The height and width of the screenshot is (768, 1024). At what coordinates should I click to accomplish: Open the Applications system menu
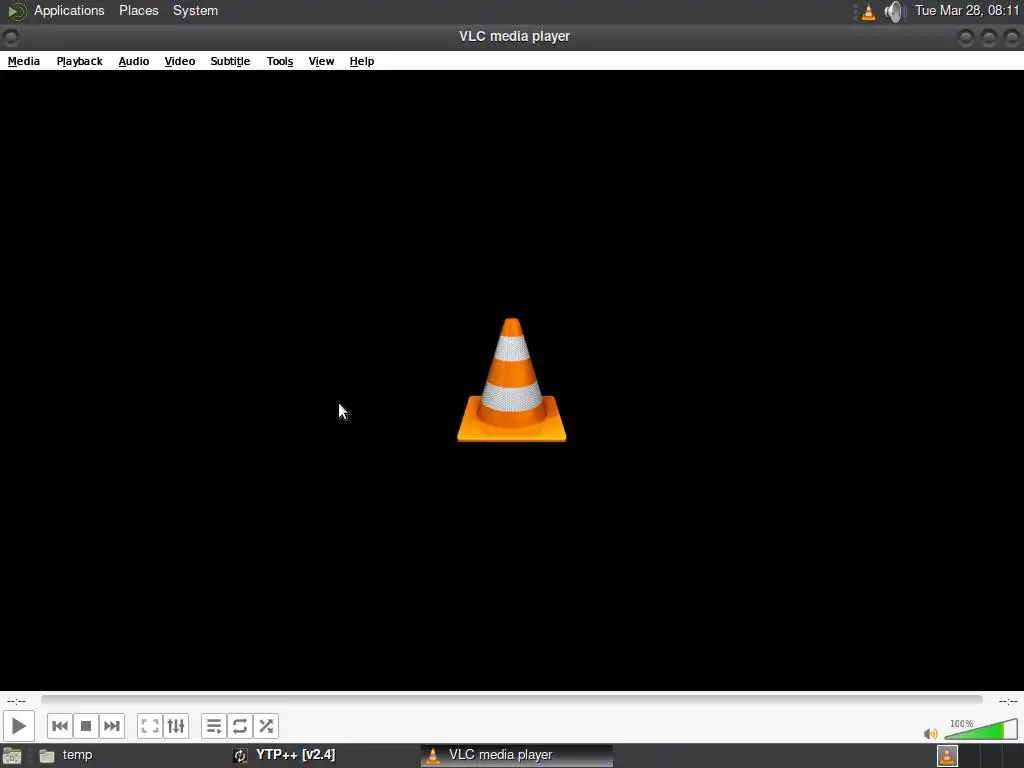pyautogui.click(x=69, y=10)
